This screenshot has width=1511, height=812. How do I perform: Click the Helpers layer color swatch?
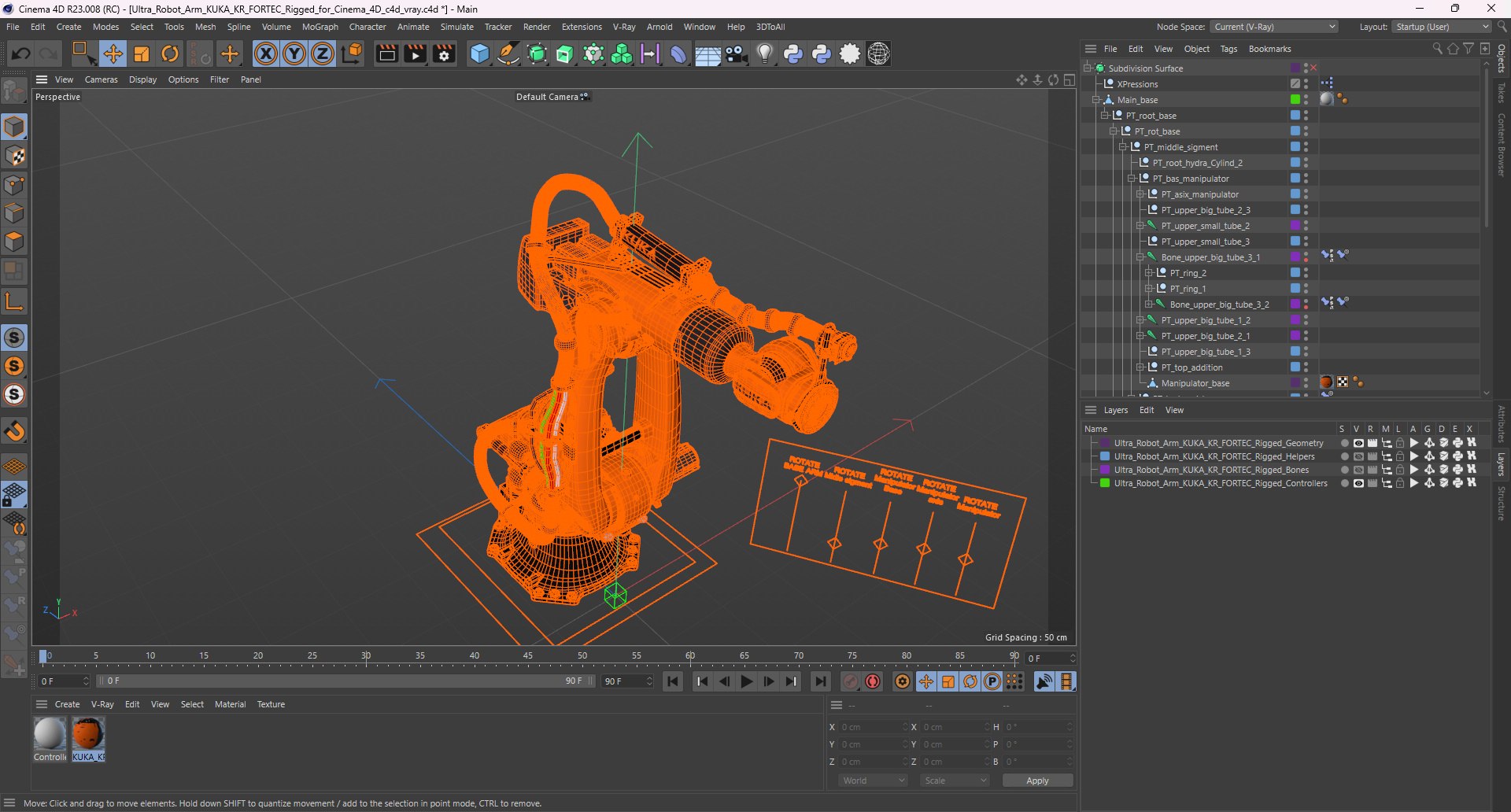click(1105, 456)
